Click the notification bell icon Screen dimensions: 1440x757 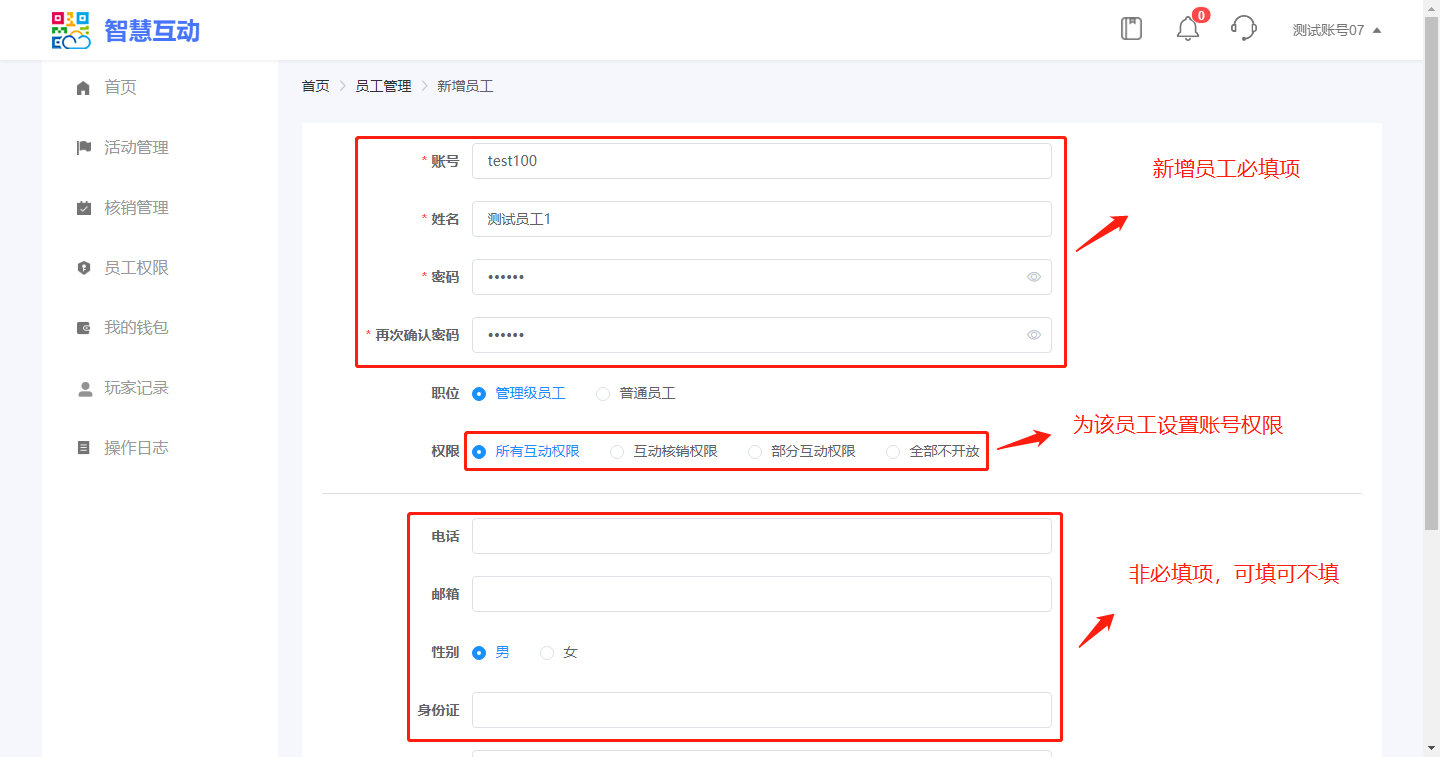pyautogui.click(x=1187, y=29)
